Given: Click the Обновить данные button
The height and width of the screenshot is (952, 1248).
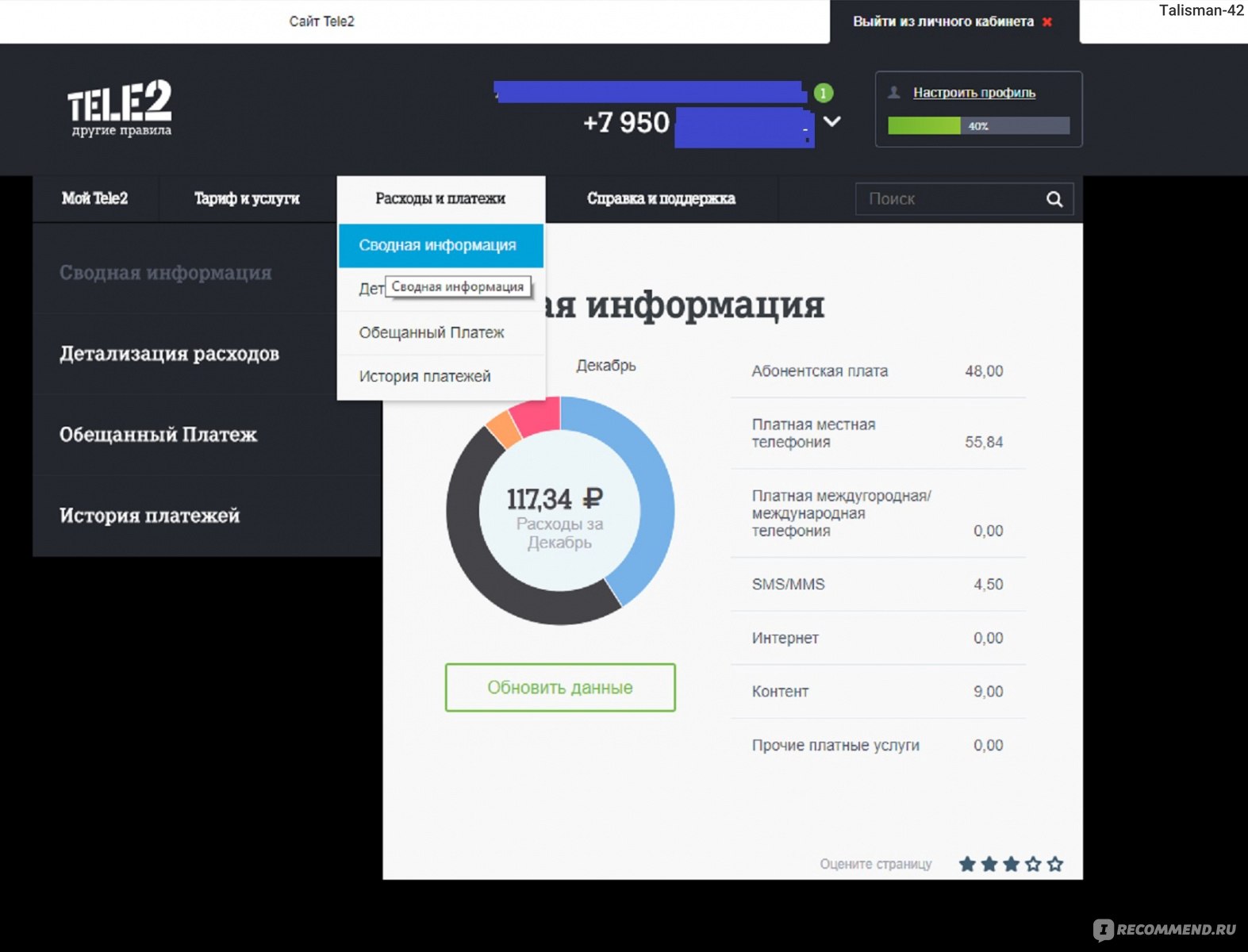Looking at the screenshot, I should pos(560,687).
